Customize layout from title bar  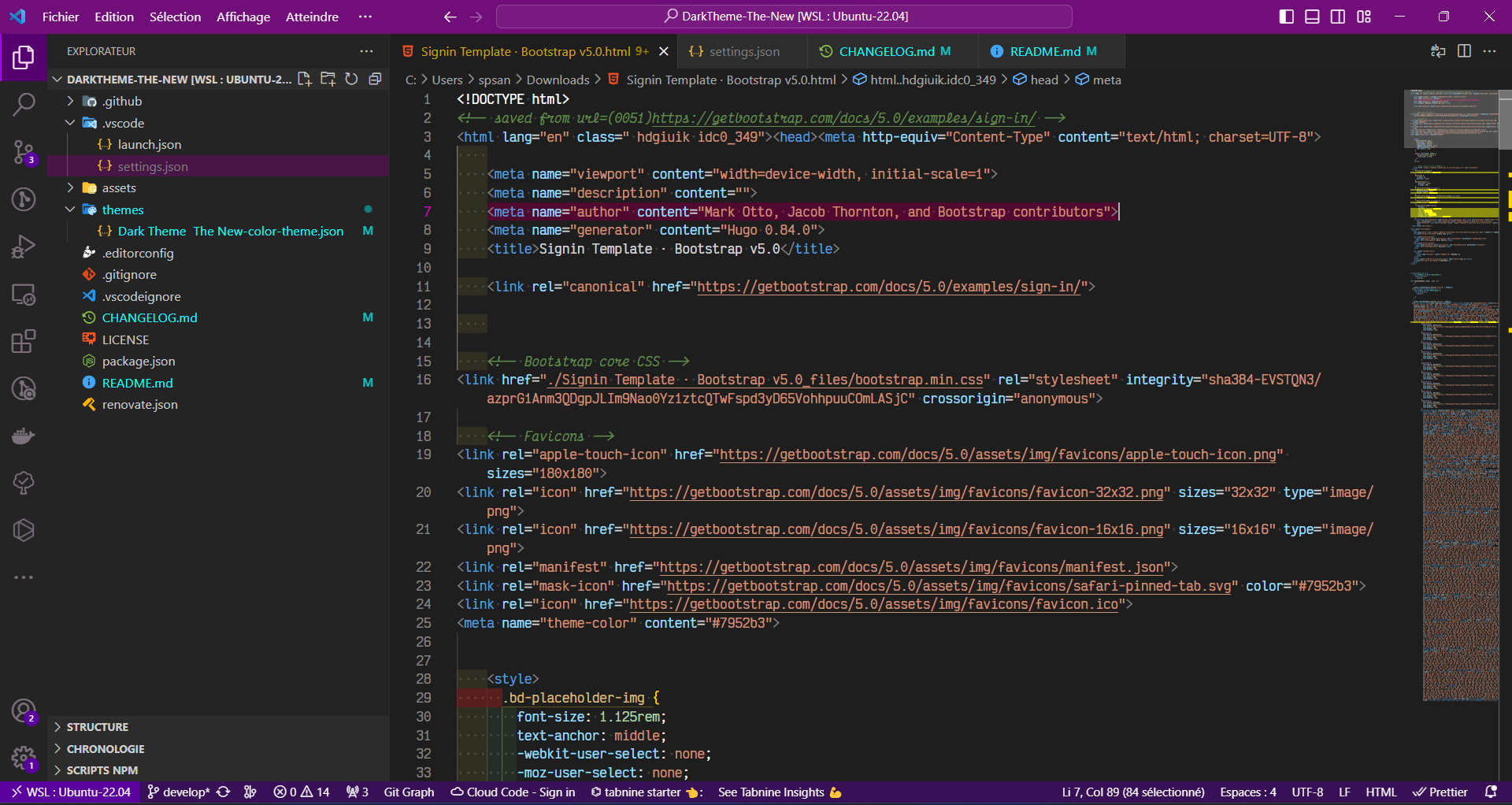pos(1364,17)
